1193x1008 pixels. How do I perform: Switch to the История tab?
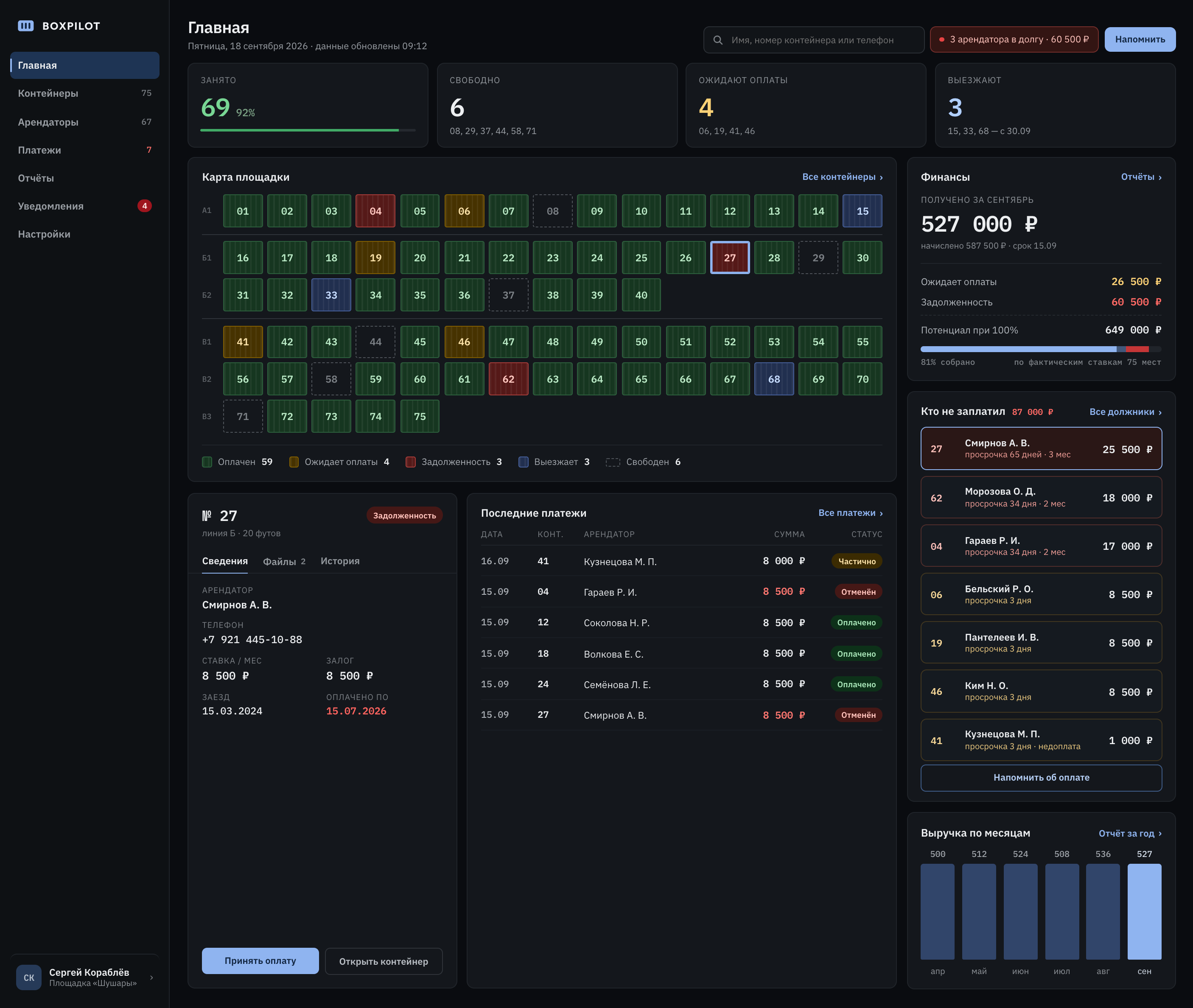coord(340,561)
